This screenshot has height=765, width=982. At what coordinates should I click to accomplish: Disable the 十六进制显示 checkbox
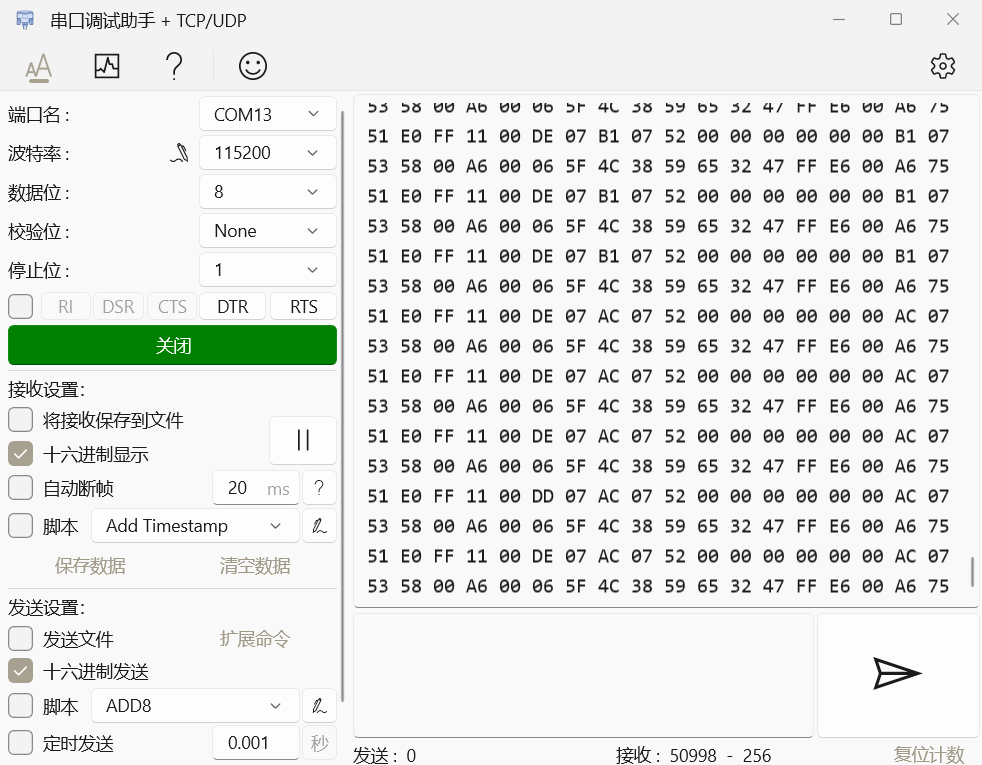(x=21, y=454)
